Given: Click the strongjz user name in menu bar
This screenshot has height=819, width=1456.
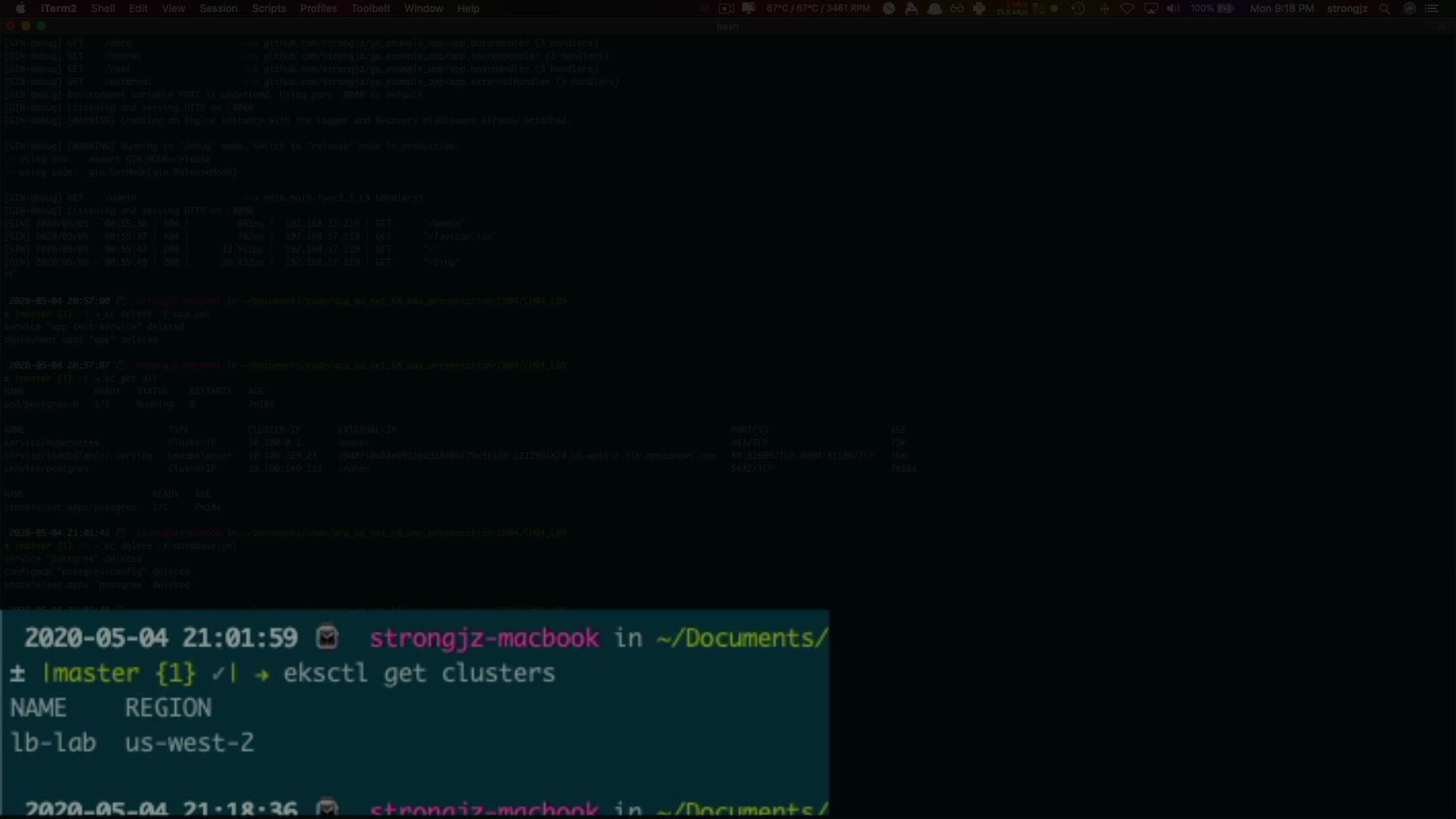Looking at the screenshot, I should point(1347,8).
